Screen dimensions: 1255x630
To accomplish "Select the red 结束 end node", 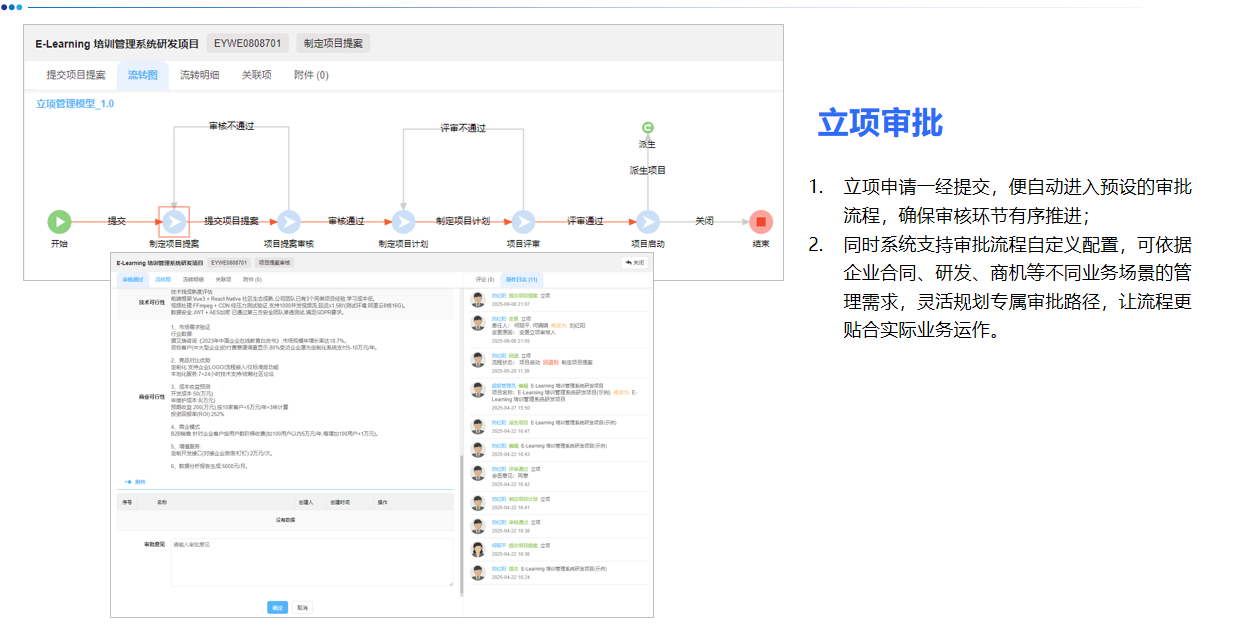I will click(760, 221).
